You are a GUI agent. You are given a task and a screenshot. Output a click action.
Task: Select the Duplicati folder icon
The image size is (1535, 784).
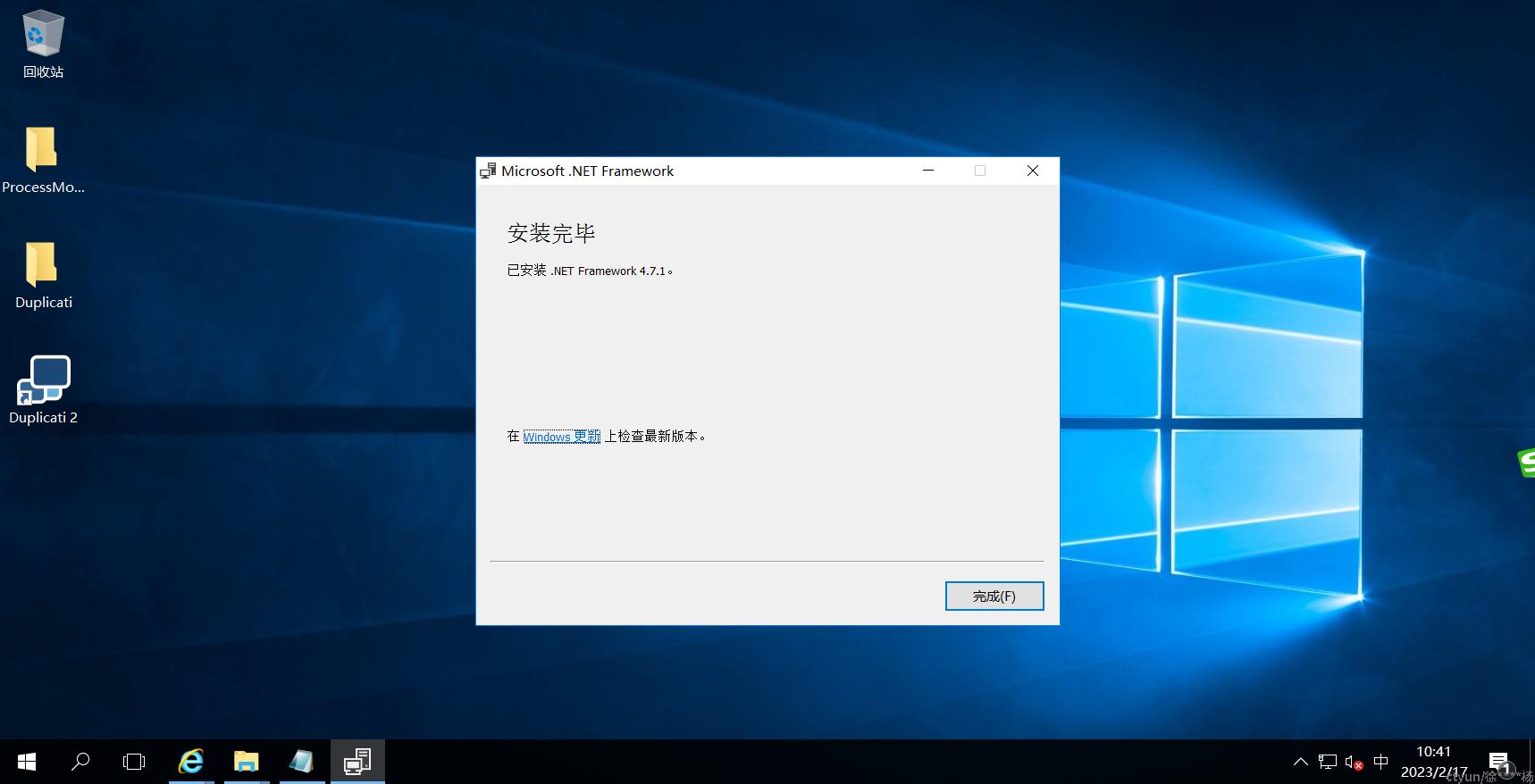tap(43, 275)
